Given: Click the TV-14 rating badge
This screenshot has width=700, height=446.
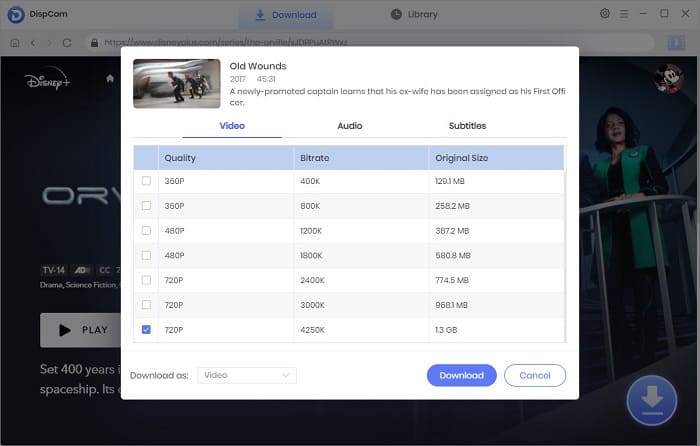Looking at the screenshot, I should coord(54,270).
